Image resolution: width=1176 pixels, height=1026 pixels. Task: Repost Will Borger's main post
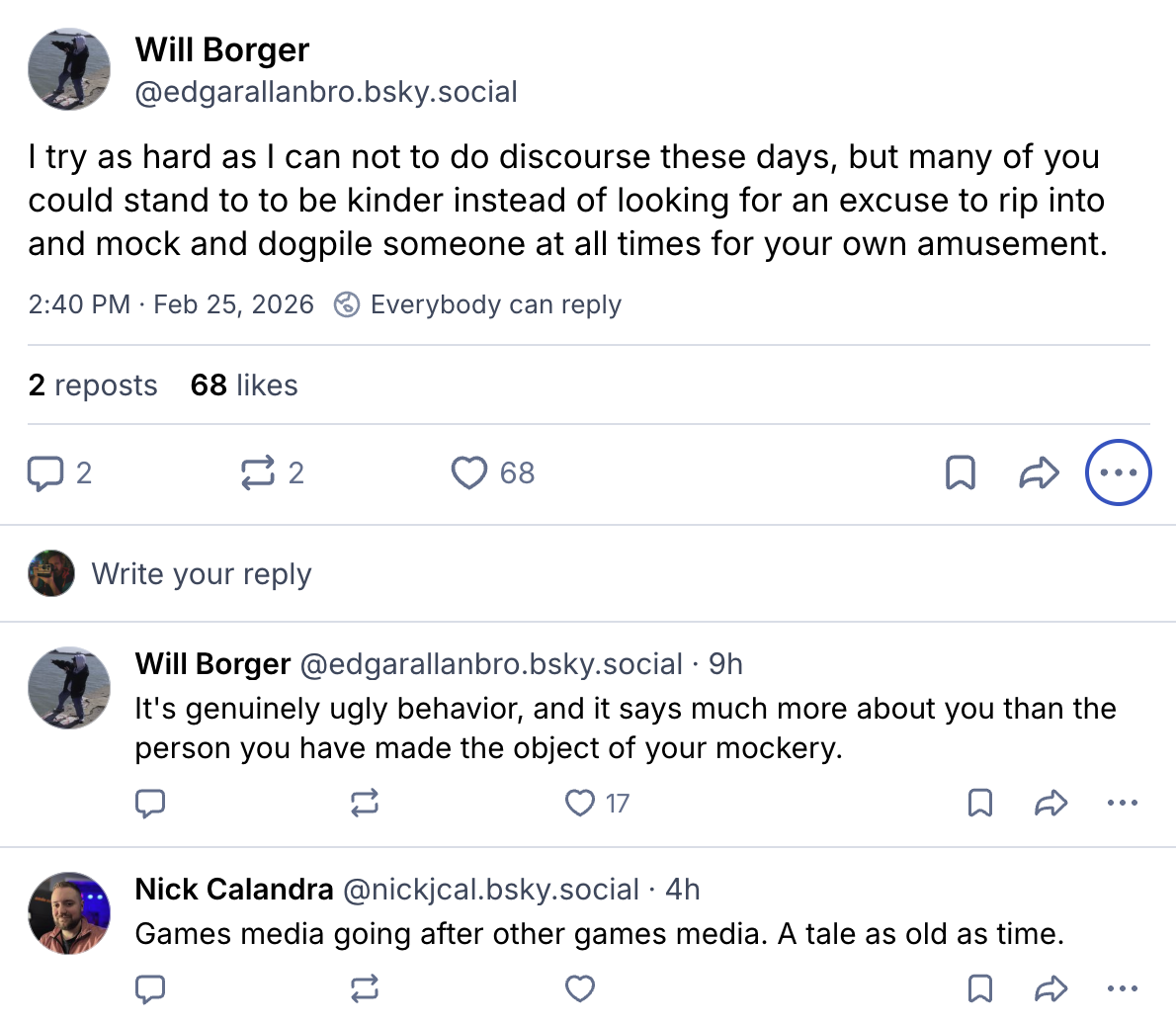[x=258, y=473]
